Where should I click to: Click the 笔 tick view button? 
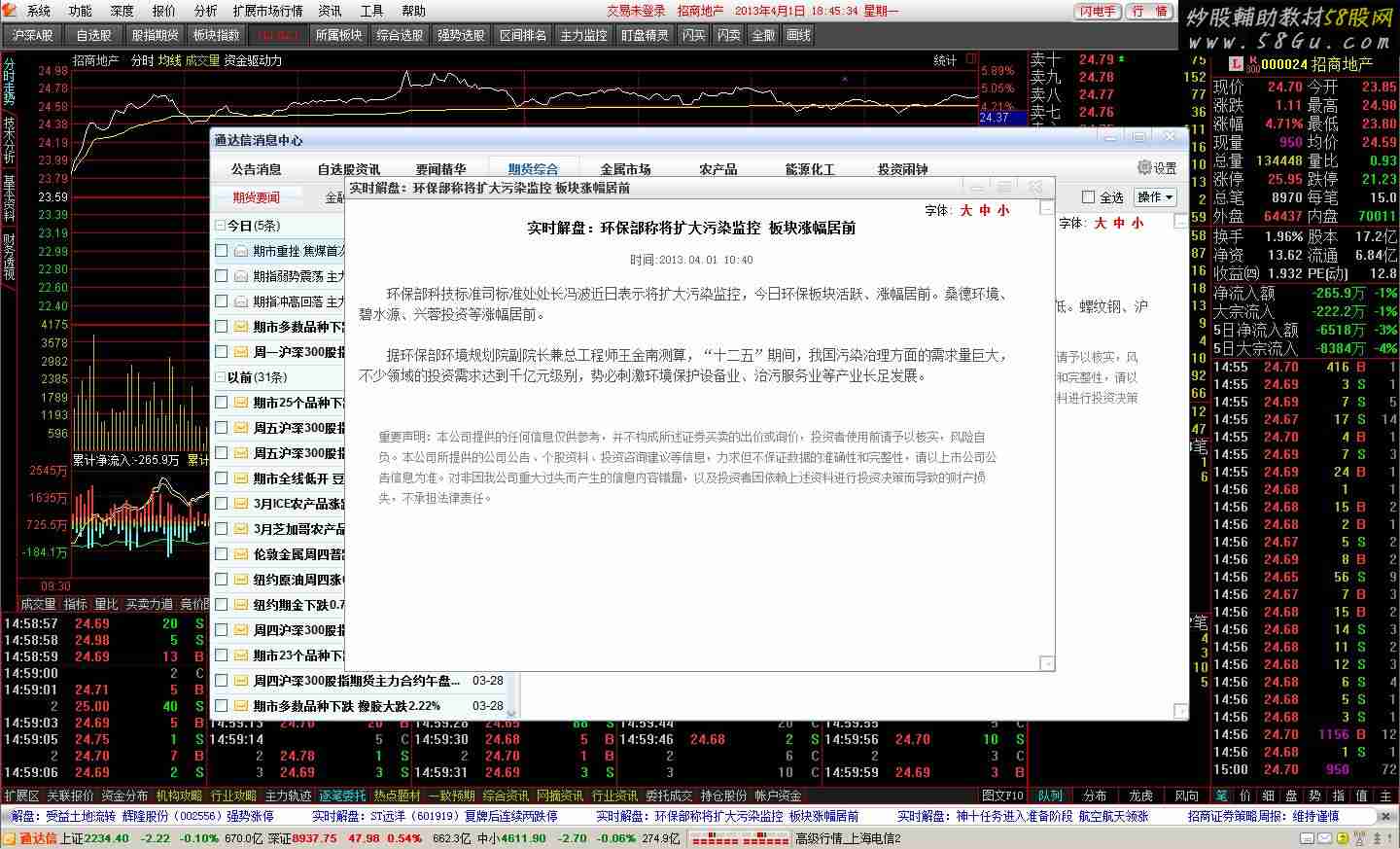click(x=1221, y=796)
